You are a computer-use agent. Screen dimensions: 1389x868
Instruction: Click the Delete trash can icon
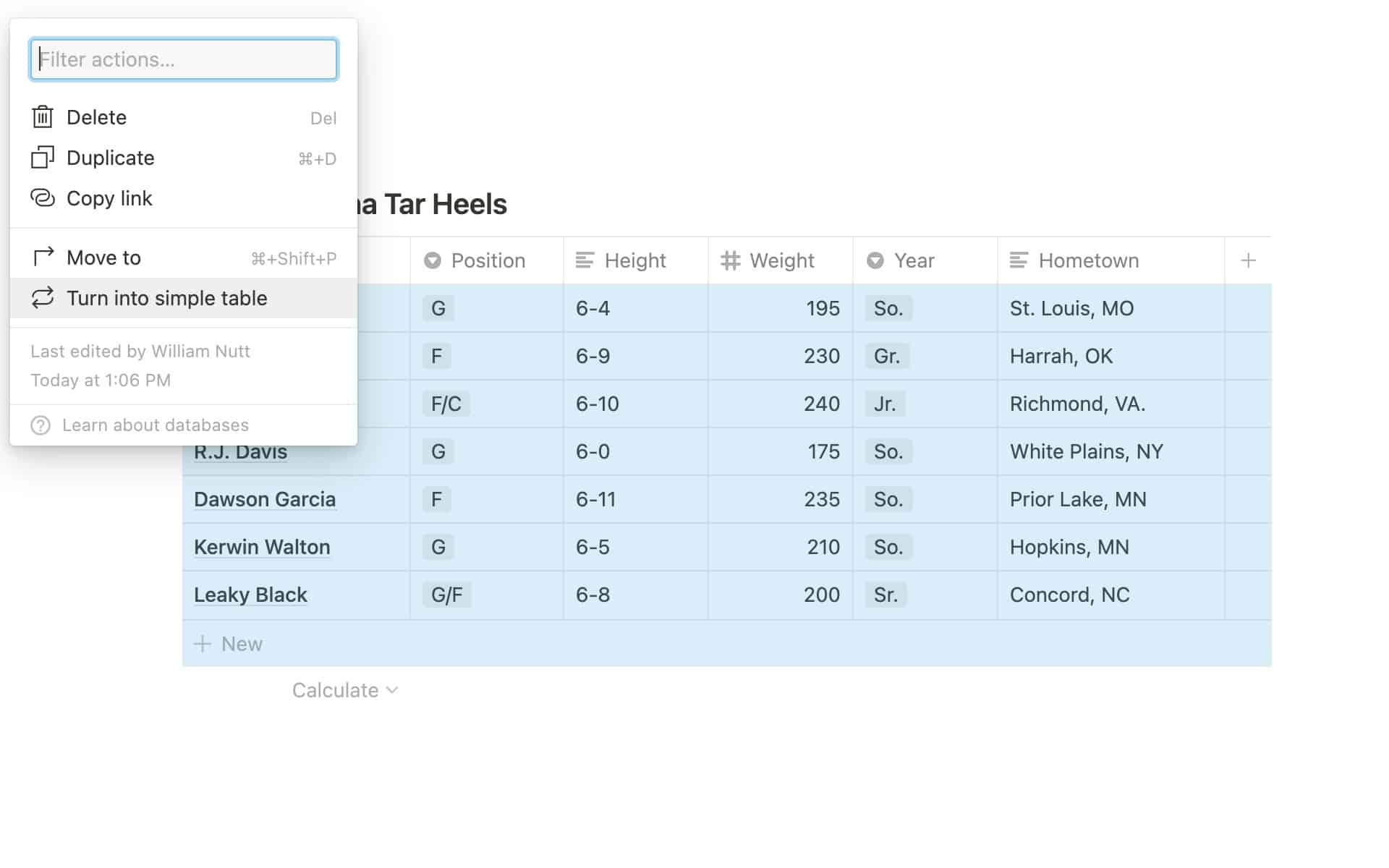(x=43, y=117)
